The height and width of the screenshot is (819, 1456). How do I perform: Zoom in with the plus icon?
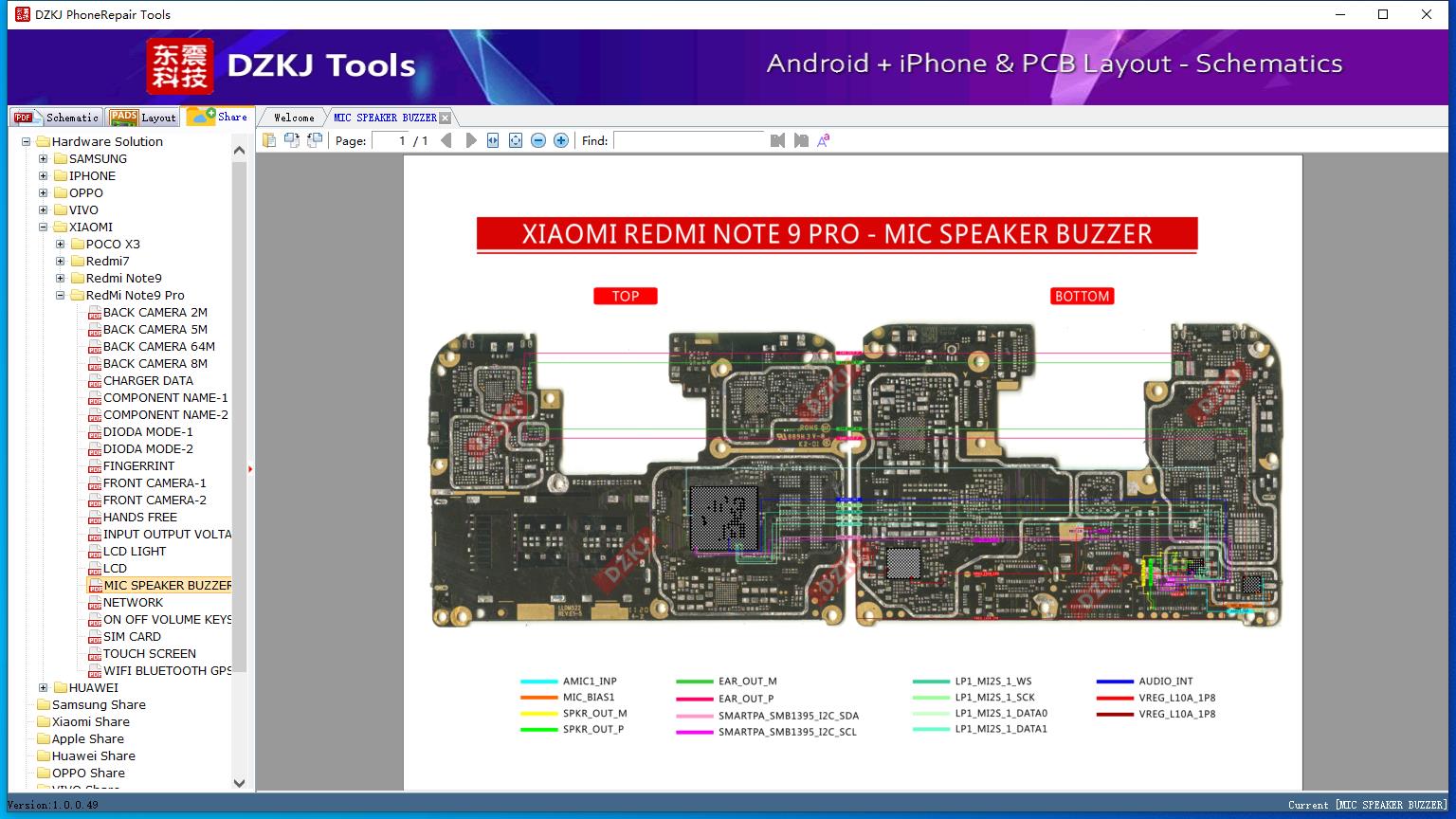point(561,140)
